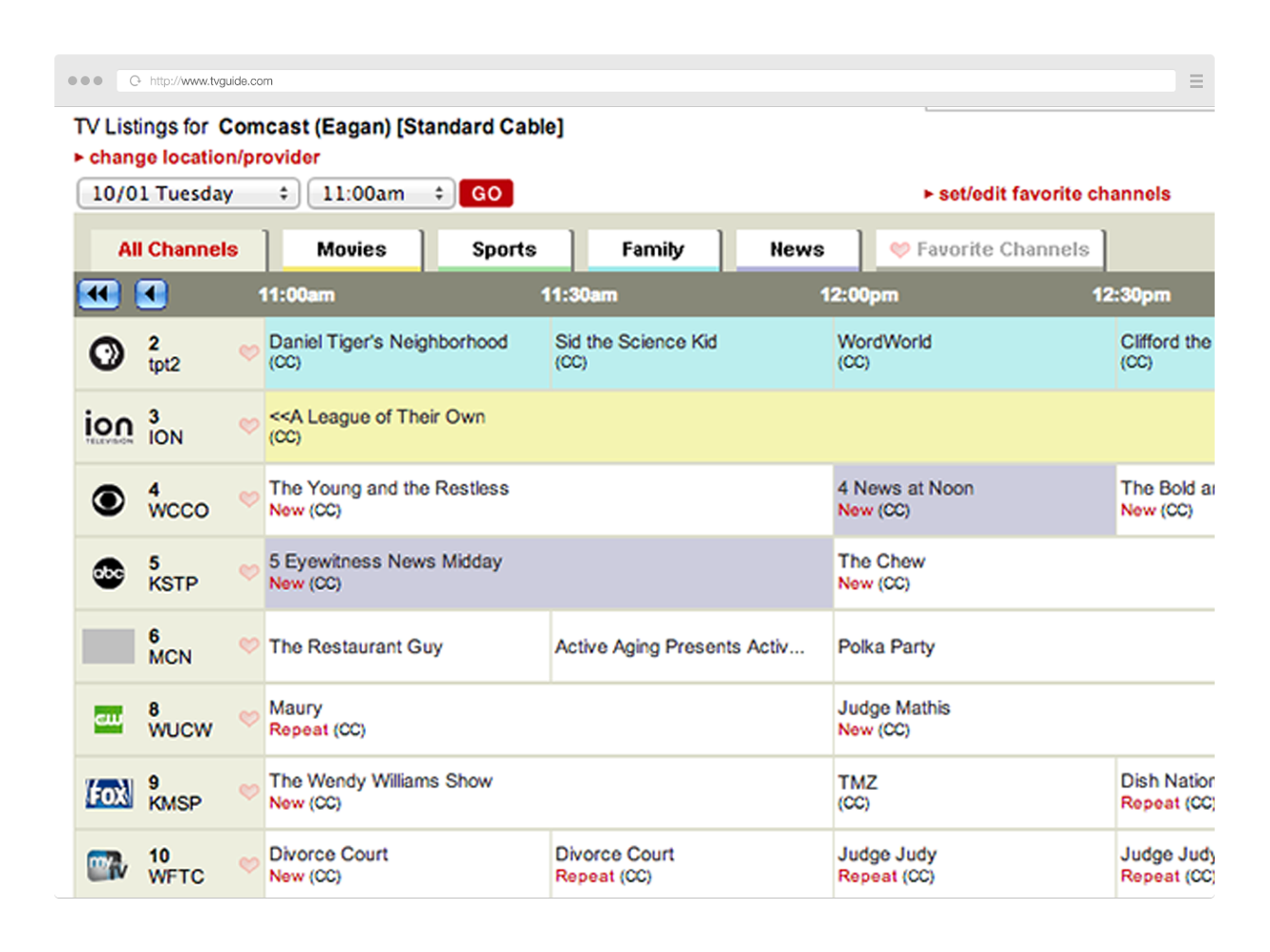This screenshot has height=952, width=1270.
Task: Mark channel 9 KMSP as a favorite
Action: click(x=248, y=793)
